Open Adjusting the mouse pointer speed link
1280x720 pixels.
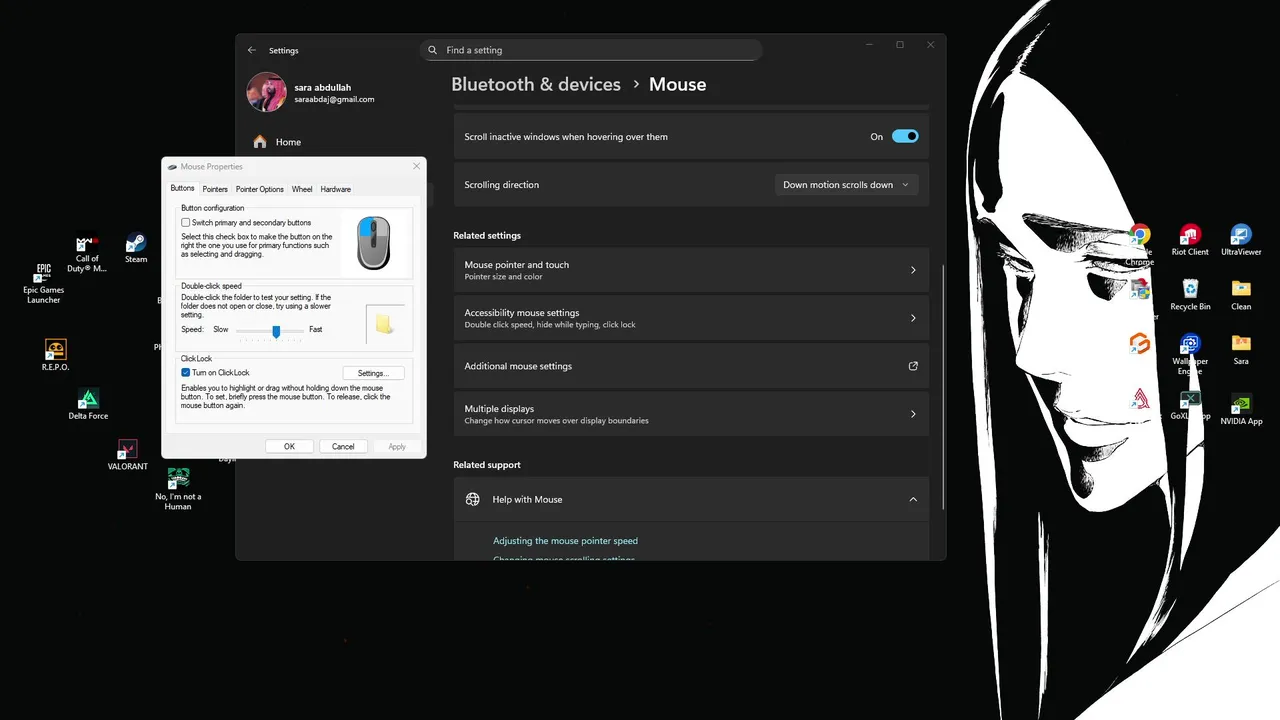tap(565, 541)
